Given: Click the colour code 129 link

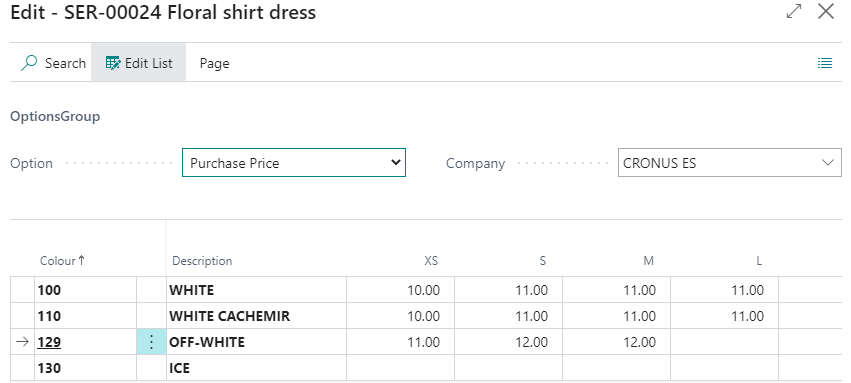Looking at the screenshot, I should tap(49, 342).
